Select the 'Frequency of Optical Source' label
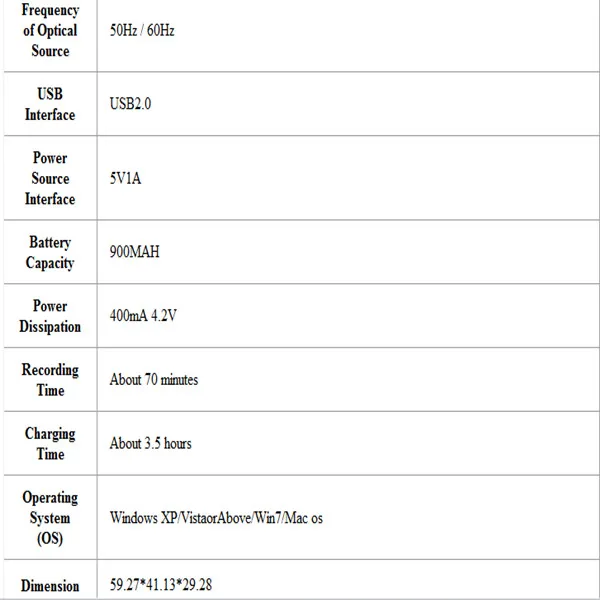The width and height of the screenshot is (600, 600). pos(50,30)
